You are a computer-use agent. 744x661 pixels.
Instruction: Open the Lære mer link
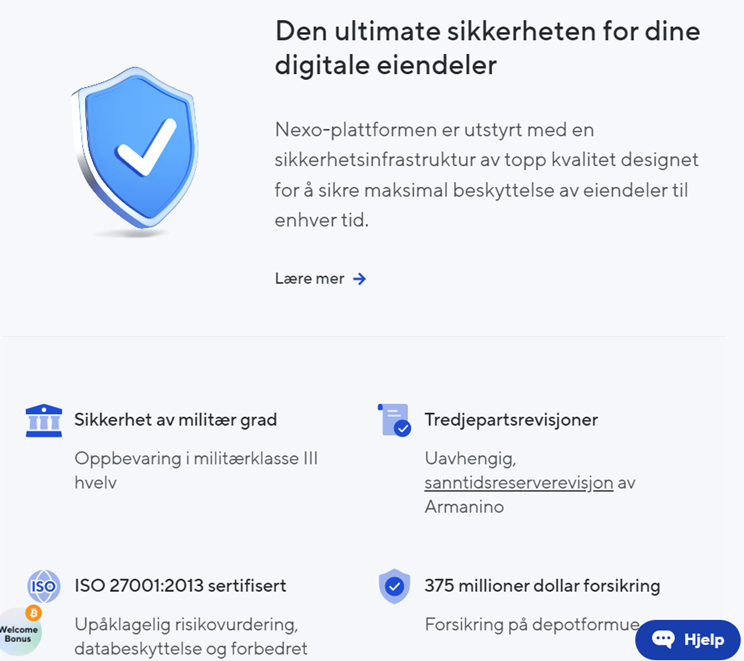pos(320,279)
